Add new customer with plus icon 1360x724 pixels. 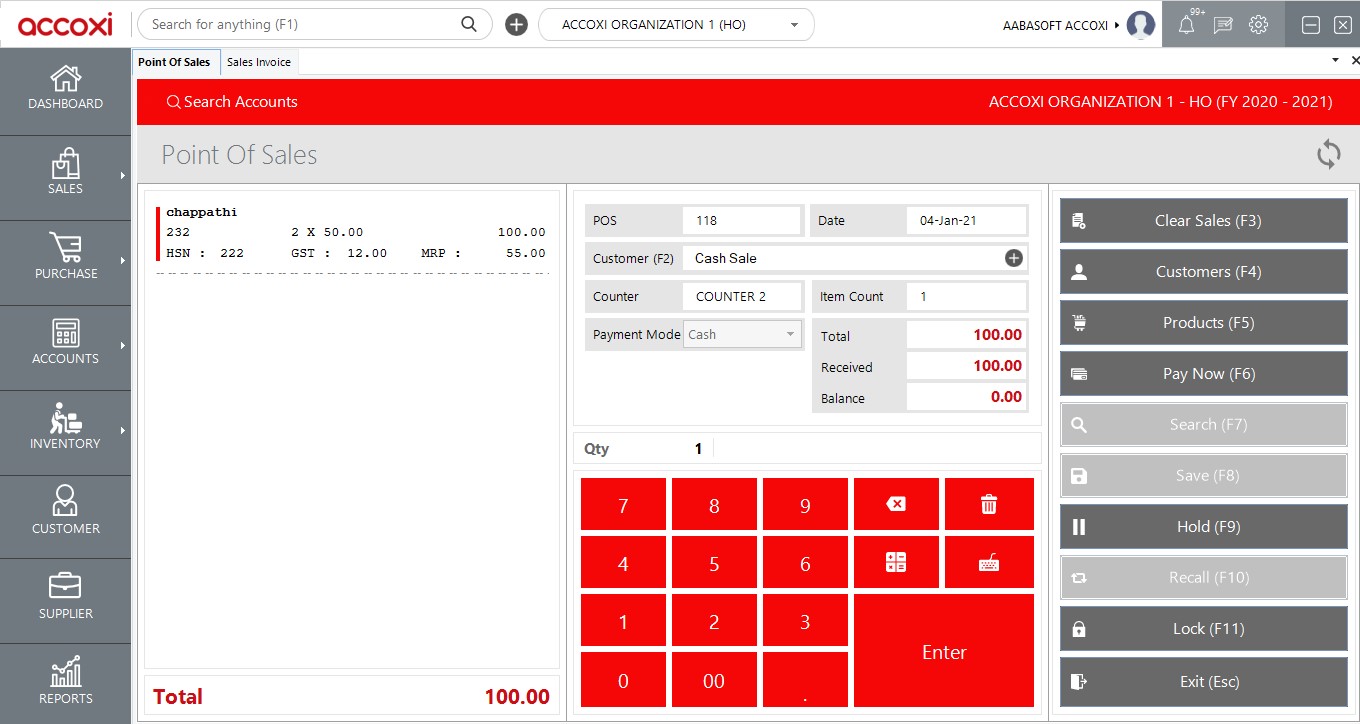pos(1013,258)
